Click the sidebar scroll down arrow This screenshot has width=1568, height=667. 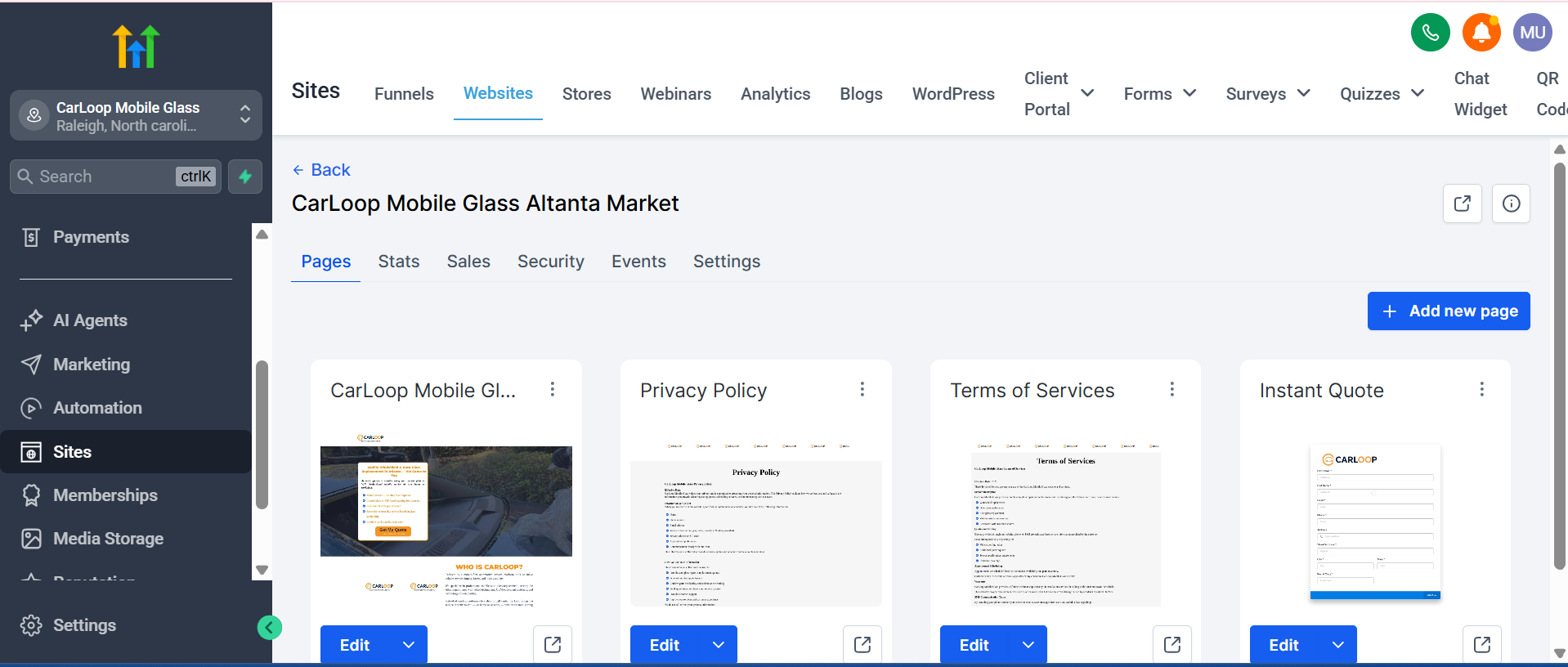click(x=262, y=570)
